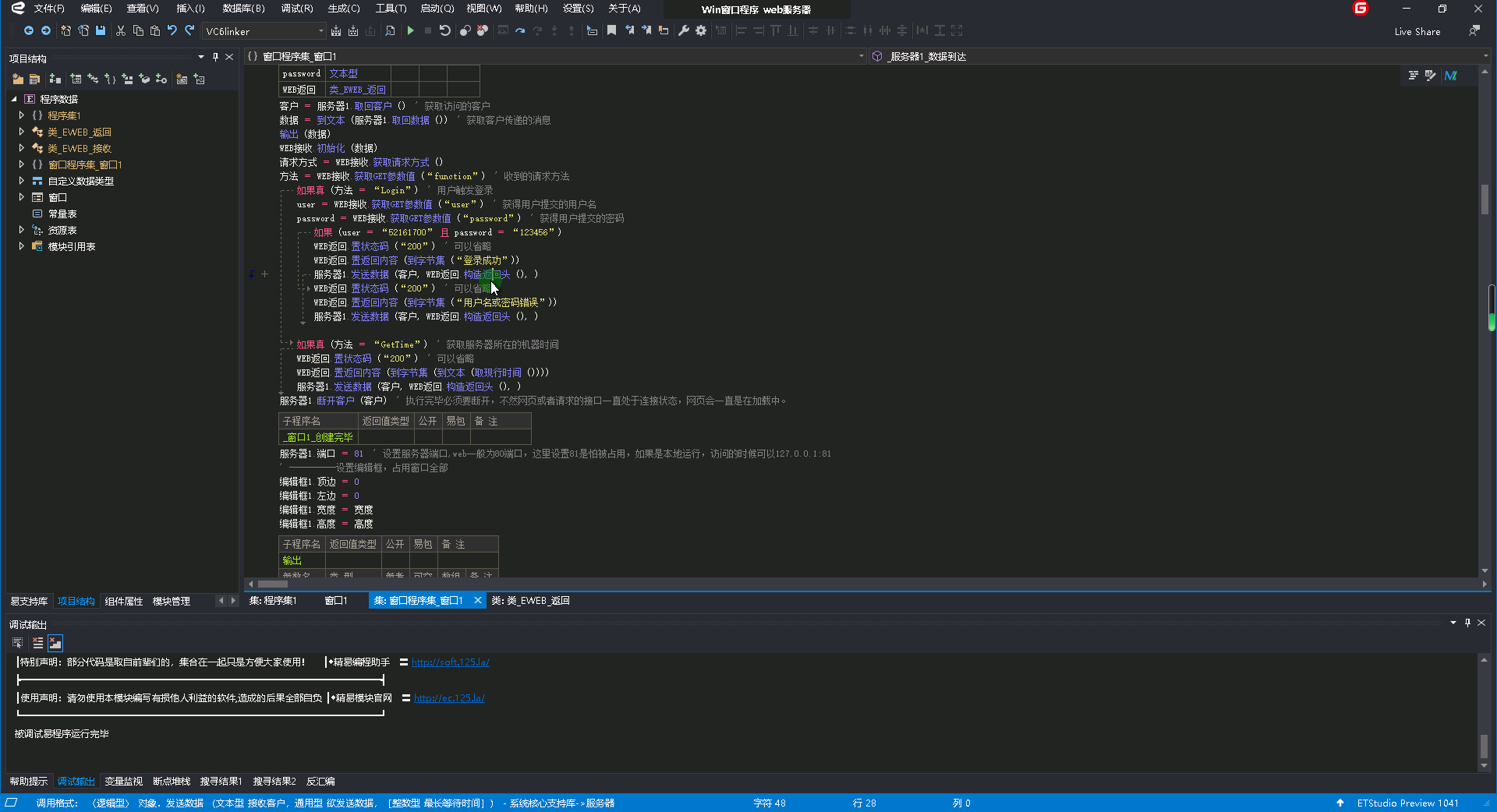Click the M icon at editor top right

click(x=1451, y=76)
